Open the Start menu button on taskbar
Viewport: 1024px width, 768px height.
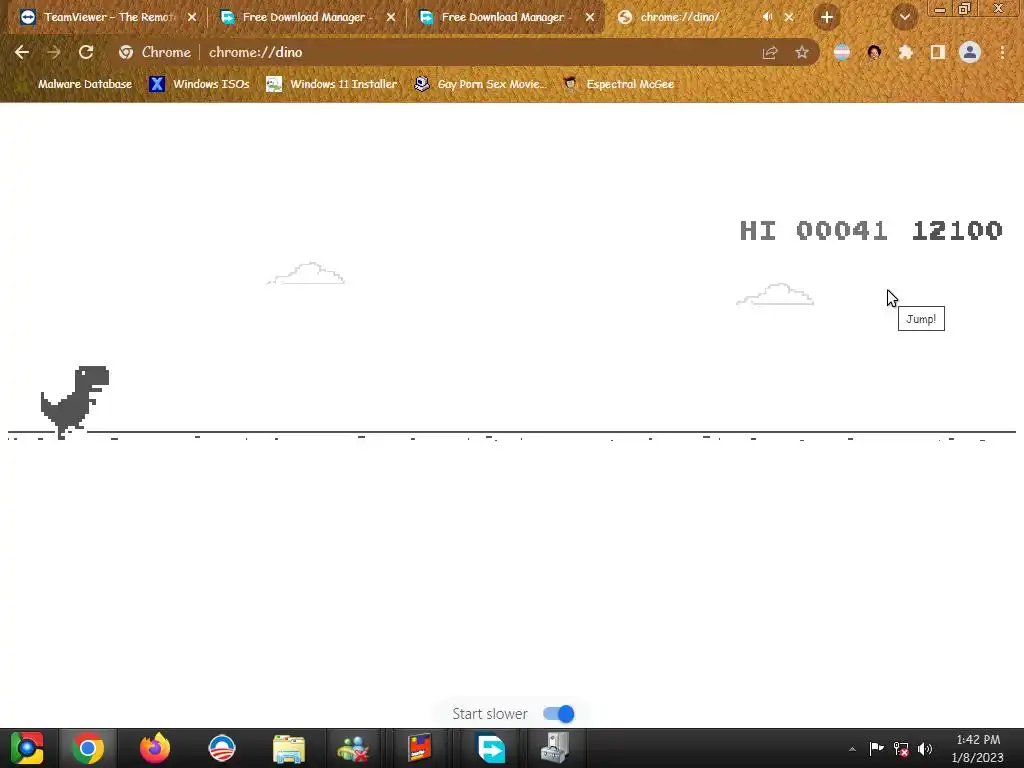[27, 748]
